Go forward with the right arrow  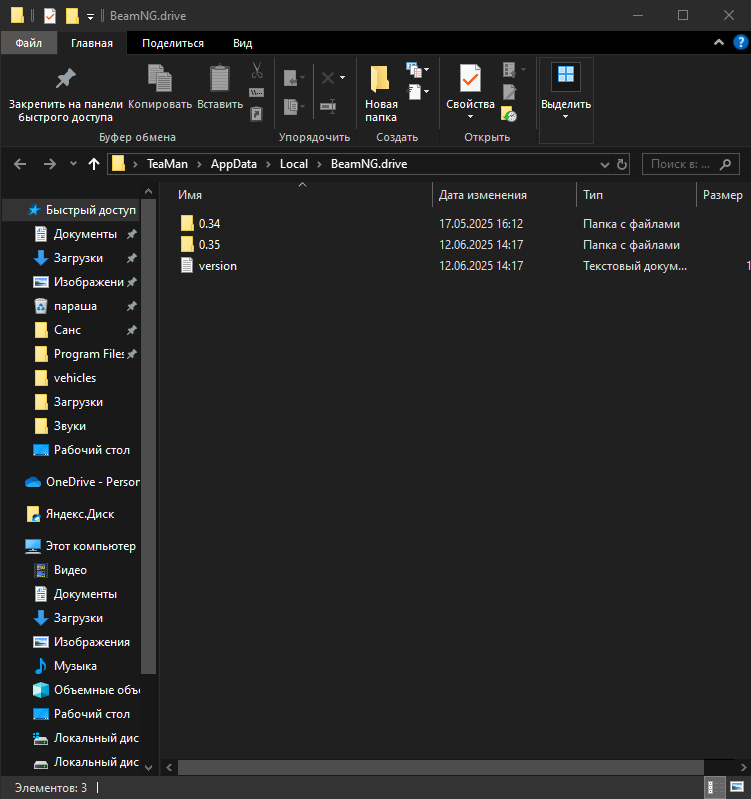tap(49, 164)
